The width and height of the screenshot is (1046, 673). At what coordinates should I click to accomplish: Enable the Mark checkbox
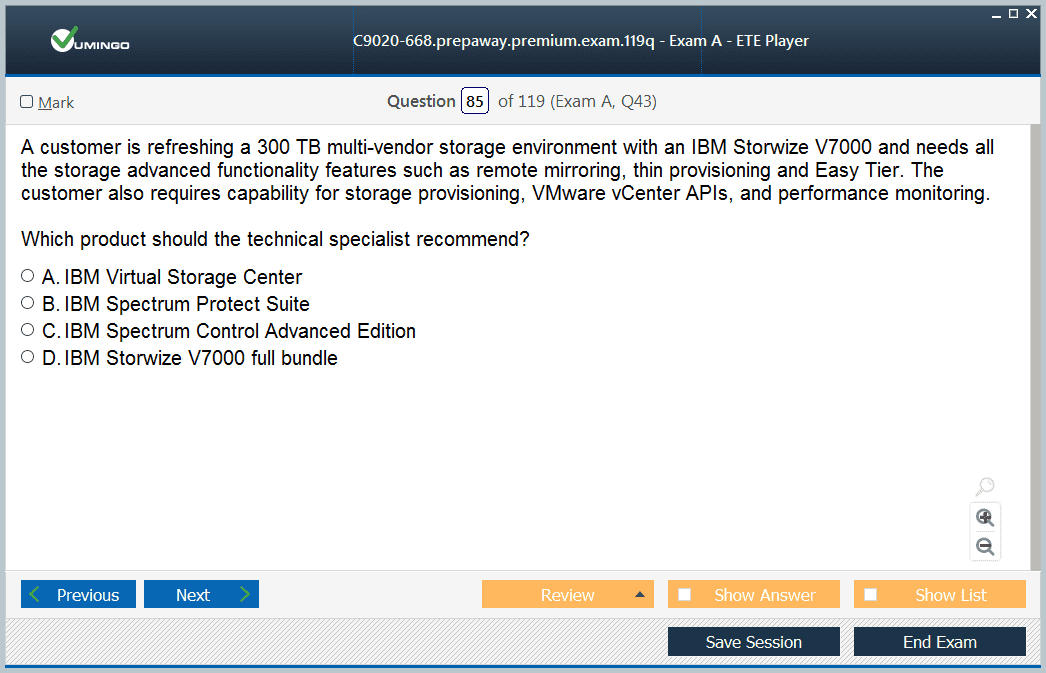point(27,102)
